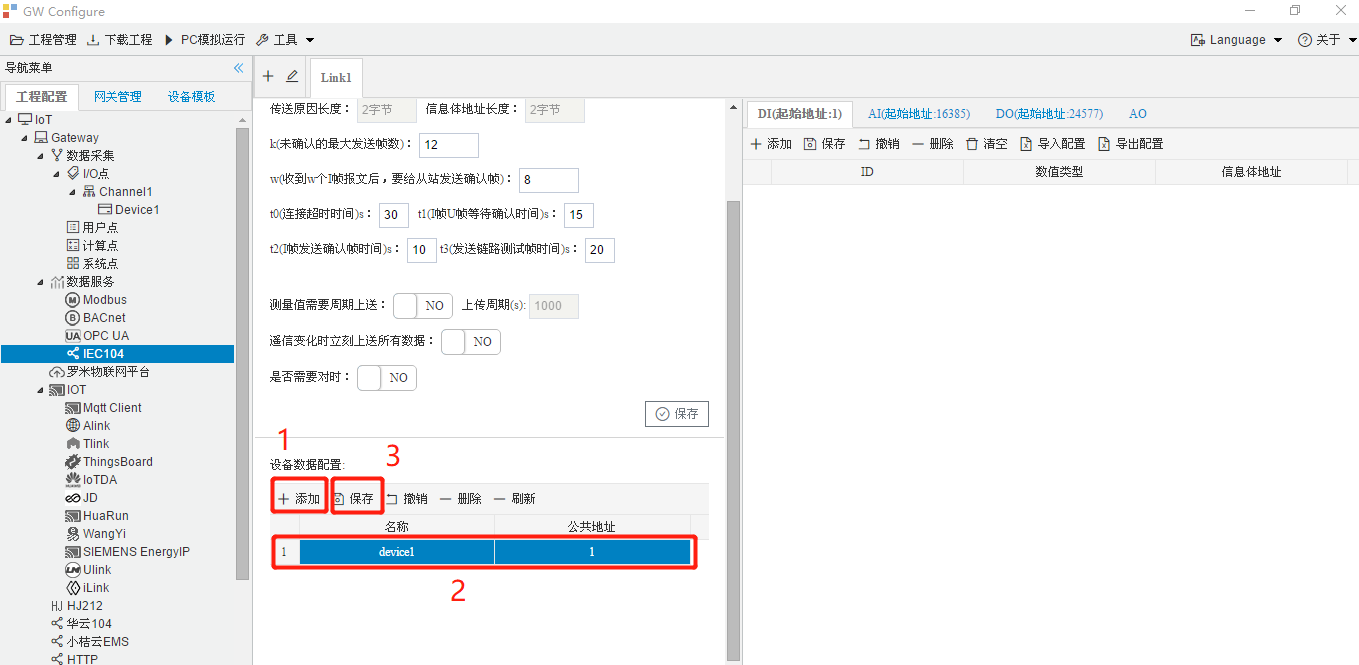Click 删除 in the DI point toolbar
Image resolution: width=1359 pixels, height=665 pixels.
pos(933,144)
